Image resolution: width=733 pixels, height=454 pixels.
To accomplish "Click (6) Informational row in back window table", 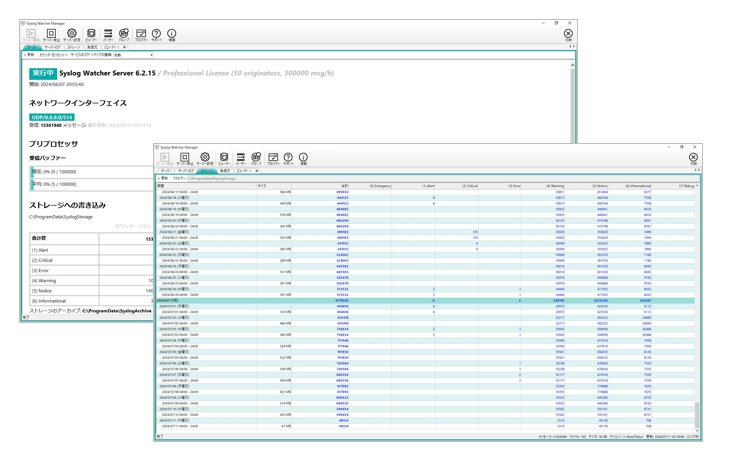I will pyautogui.click(x=92, y=301).
